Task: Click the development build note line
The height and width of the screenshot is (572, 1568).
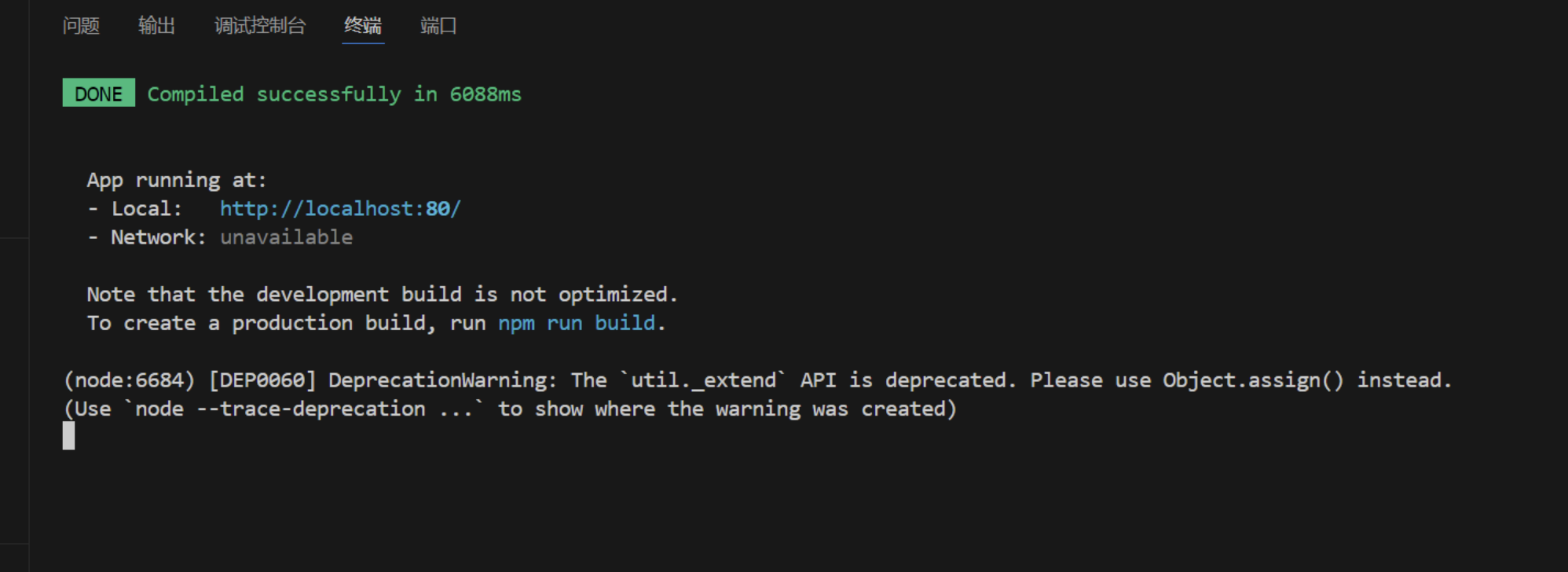Action: pos(381,294)
